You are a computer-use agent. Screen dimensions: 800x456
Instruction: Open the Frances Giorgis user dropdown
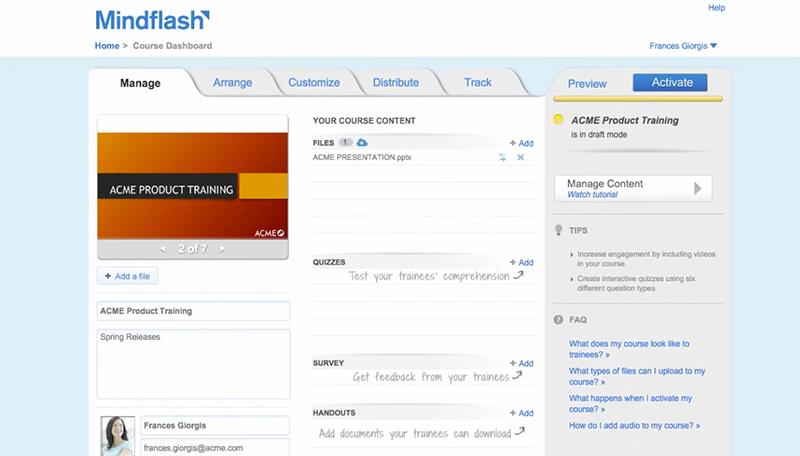[x=683, y=45]
